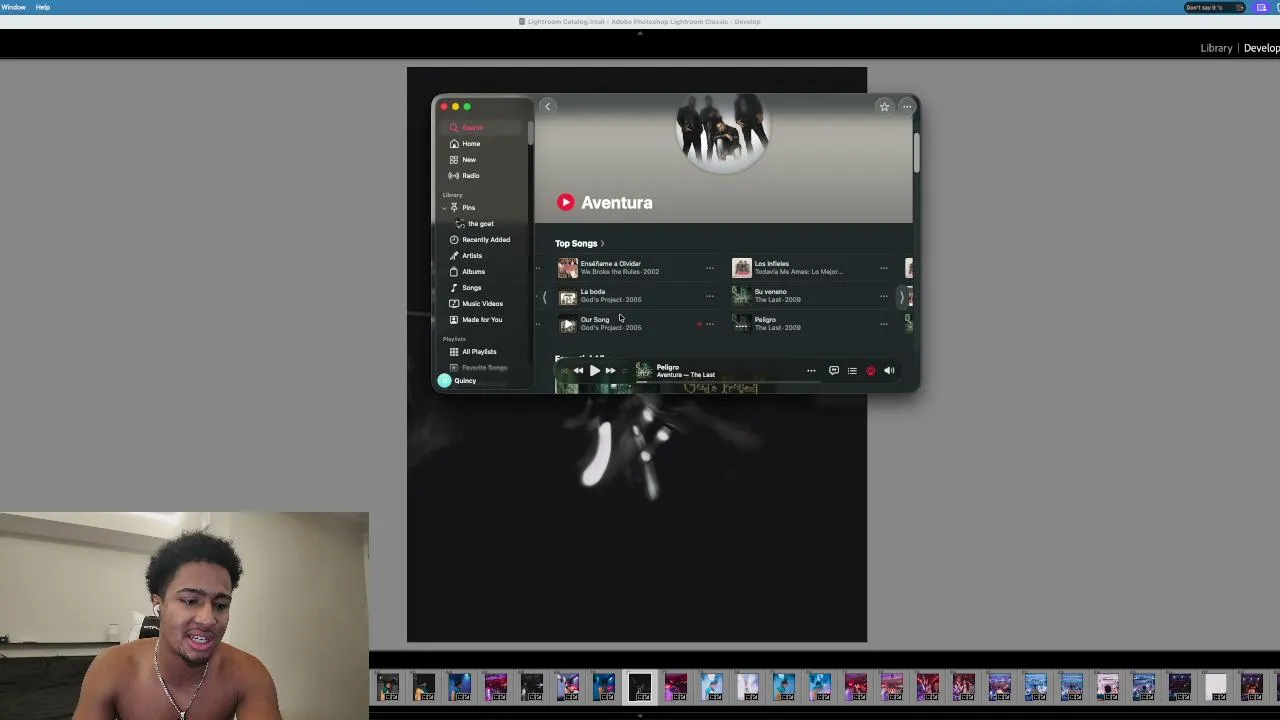Open more options for Our Song
The width and height of the screenshot is (1280, 720).
[x=710, y=324]
